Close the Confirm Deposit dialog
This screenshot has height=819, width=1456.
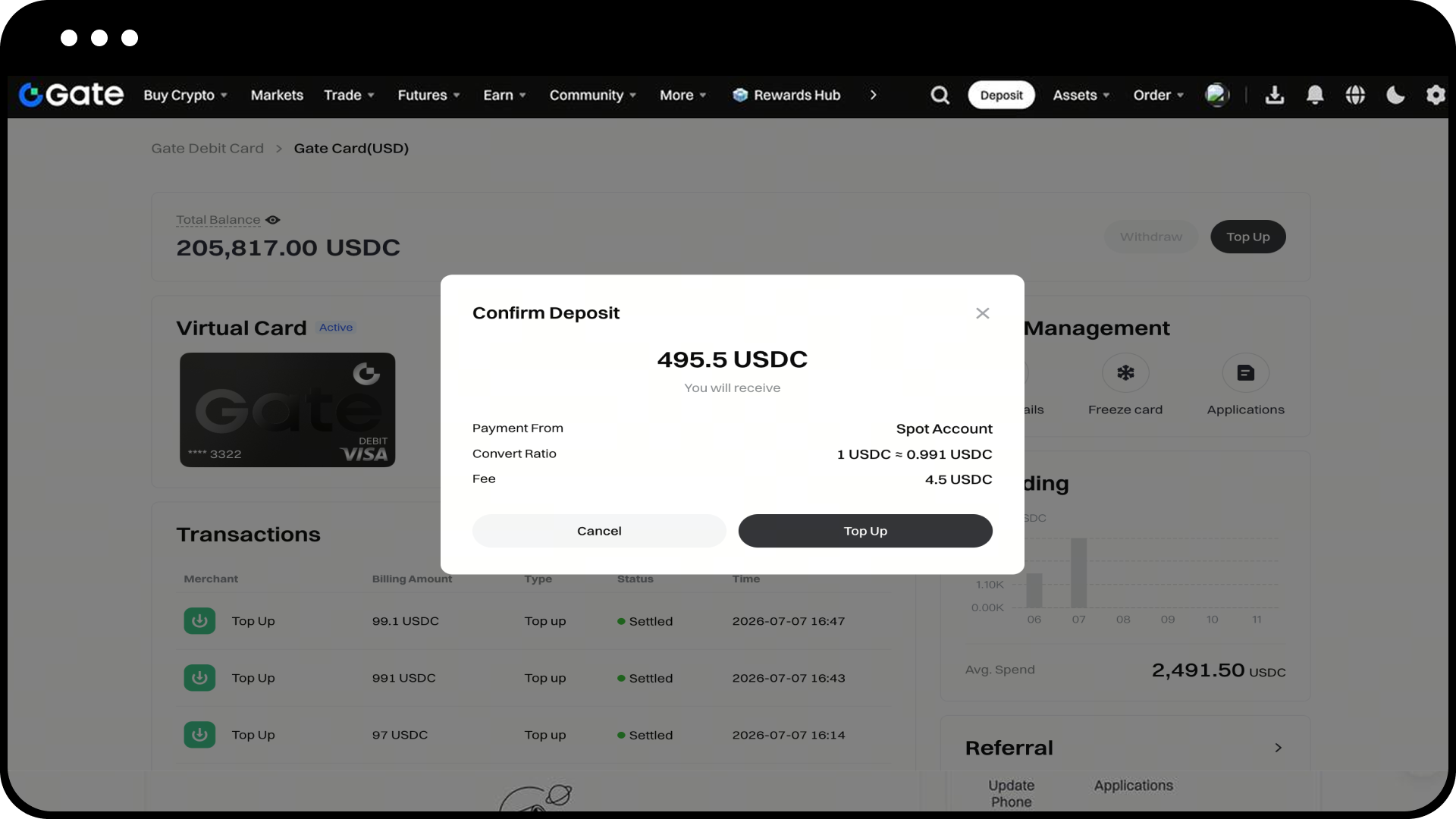(983, 313)
